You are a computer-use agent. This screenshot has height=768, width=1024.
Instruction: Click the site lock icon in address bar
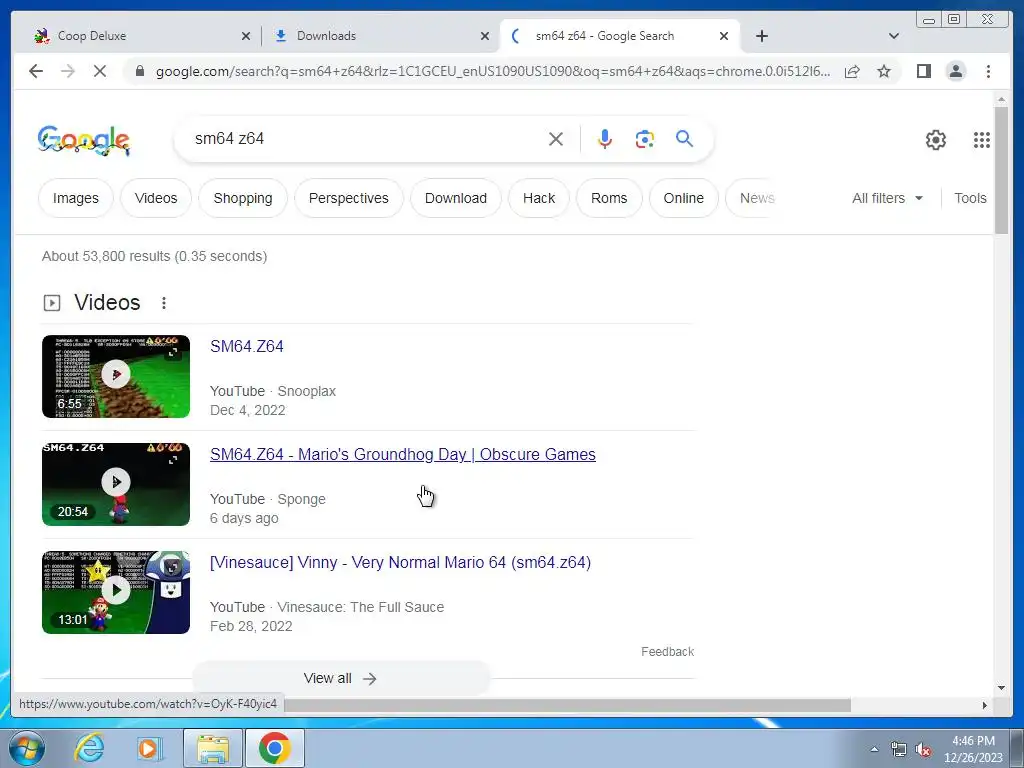[139, 71]
